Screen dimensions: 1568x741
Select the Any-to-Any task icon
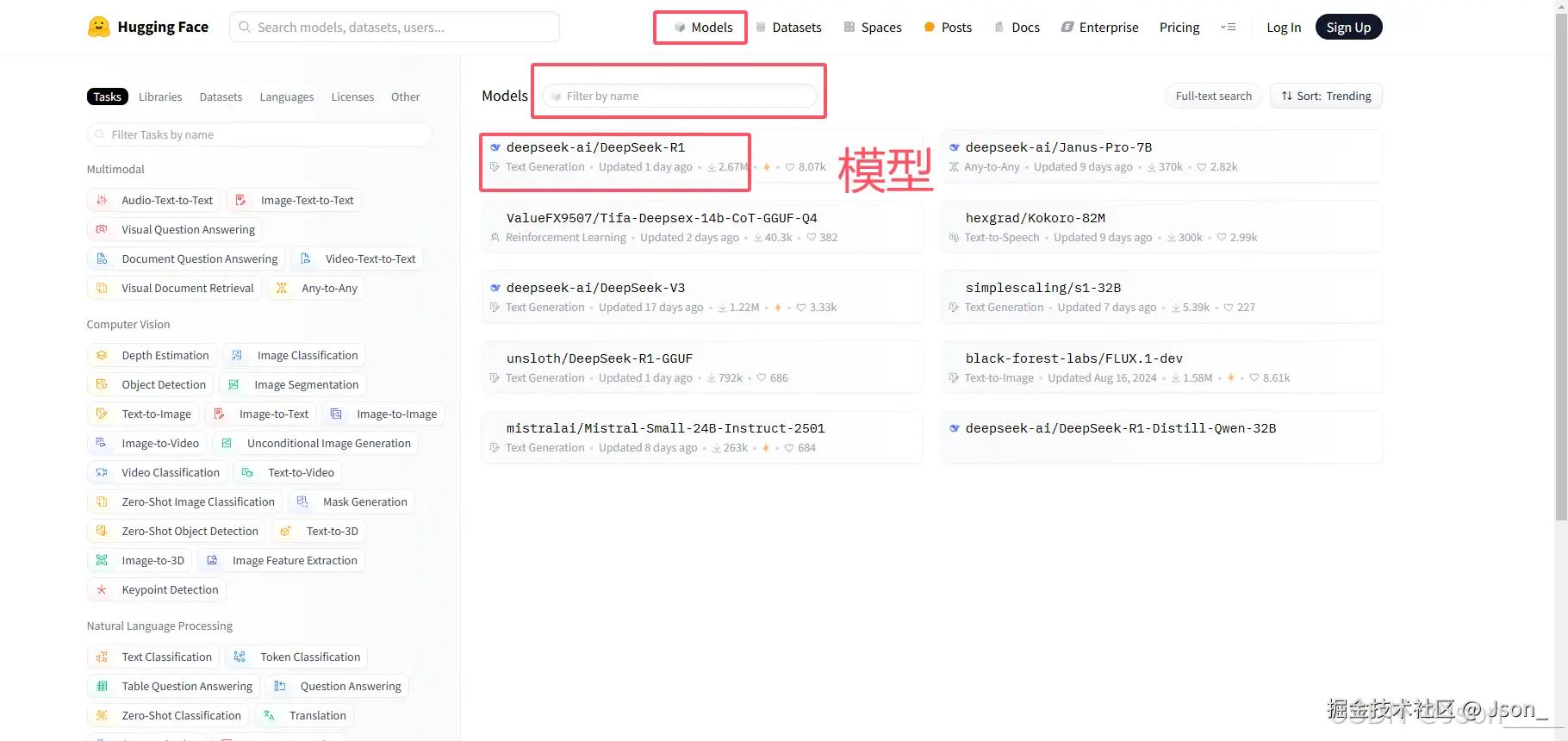coord(282,288)
